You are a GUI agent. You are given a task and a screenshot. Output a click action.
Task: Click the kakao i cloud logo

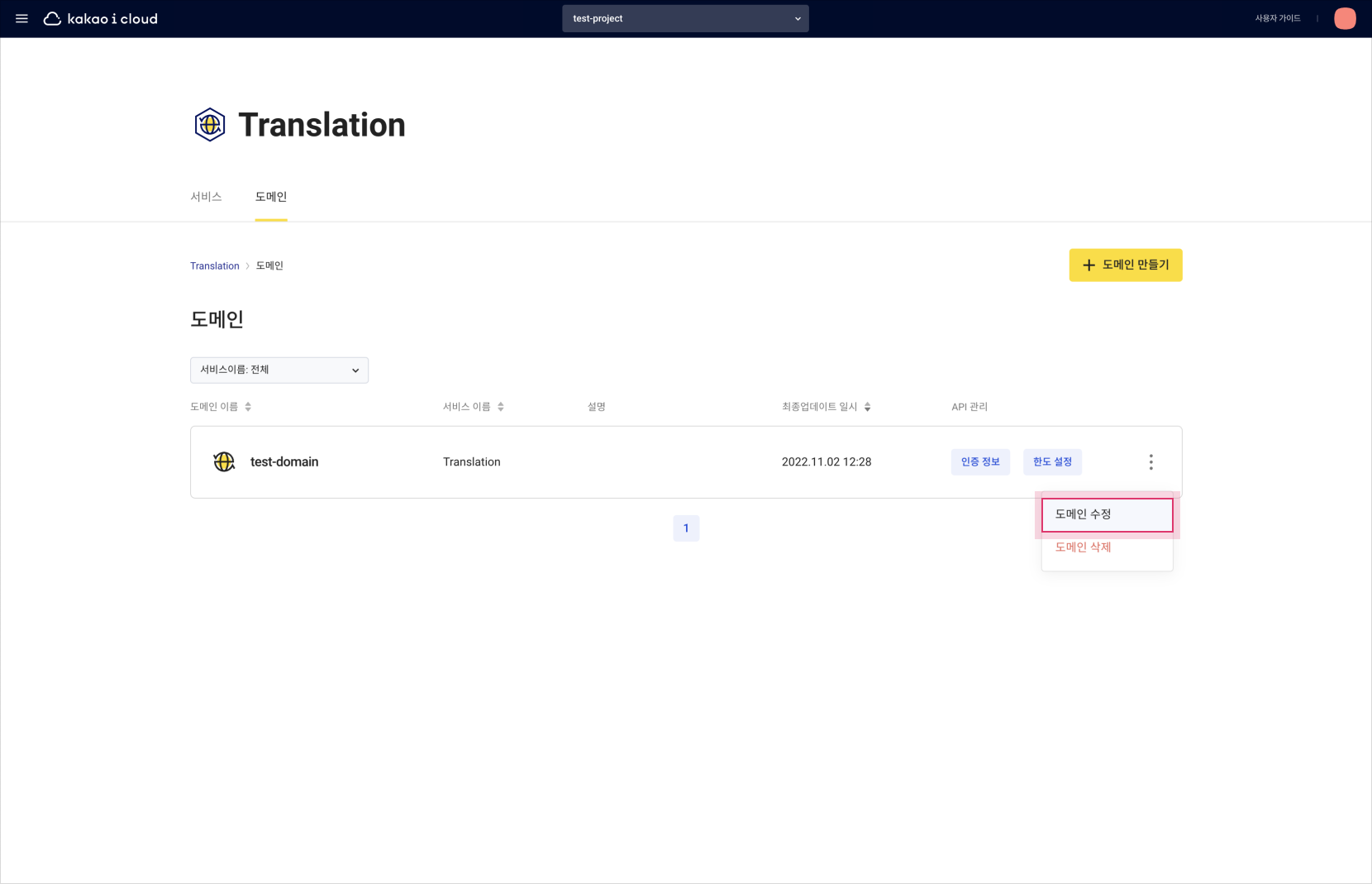100,18
